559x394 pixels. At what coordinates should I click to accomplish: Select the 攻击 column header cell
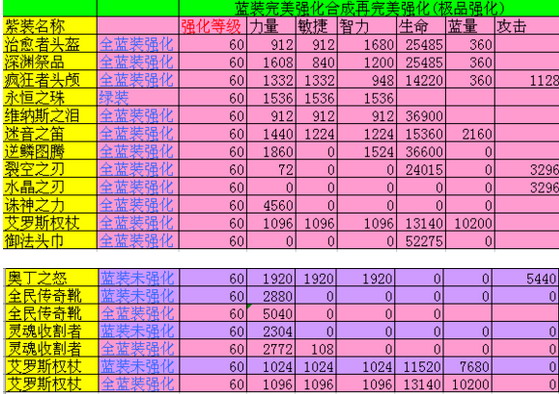[527, 26]
